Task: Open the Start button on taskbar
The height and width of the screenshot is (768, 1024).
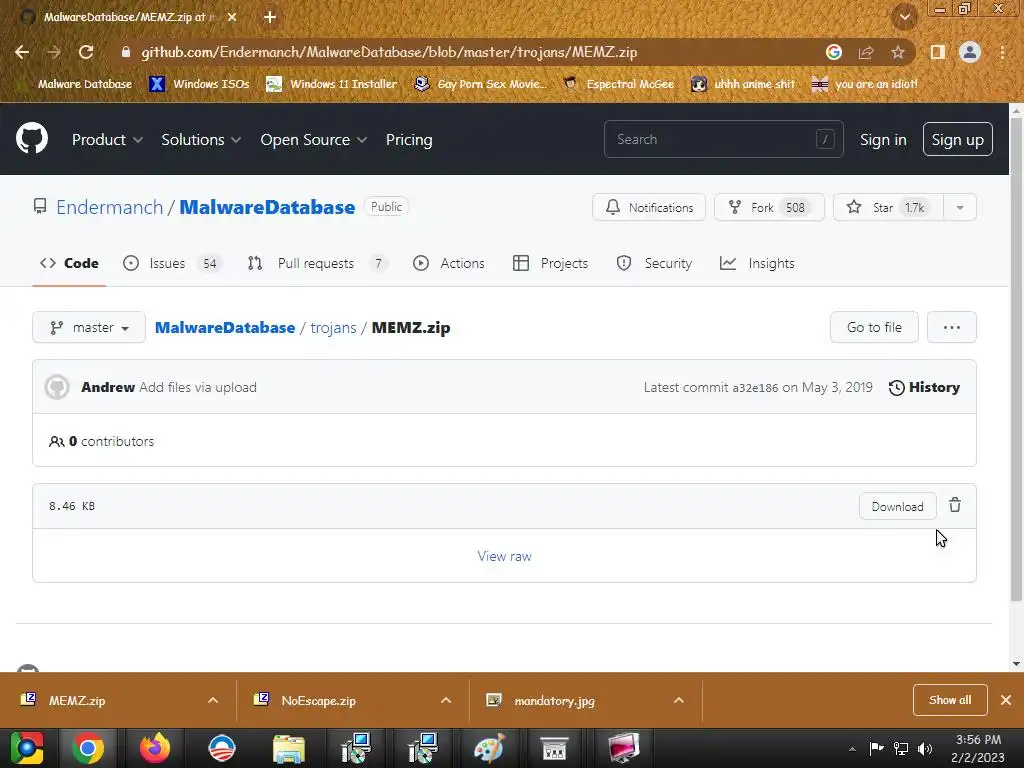Action: coord(27,748)
